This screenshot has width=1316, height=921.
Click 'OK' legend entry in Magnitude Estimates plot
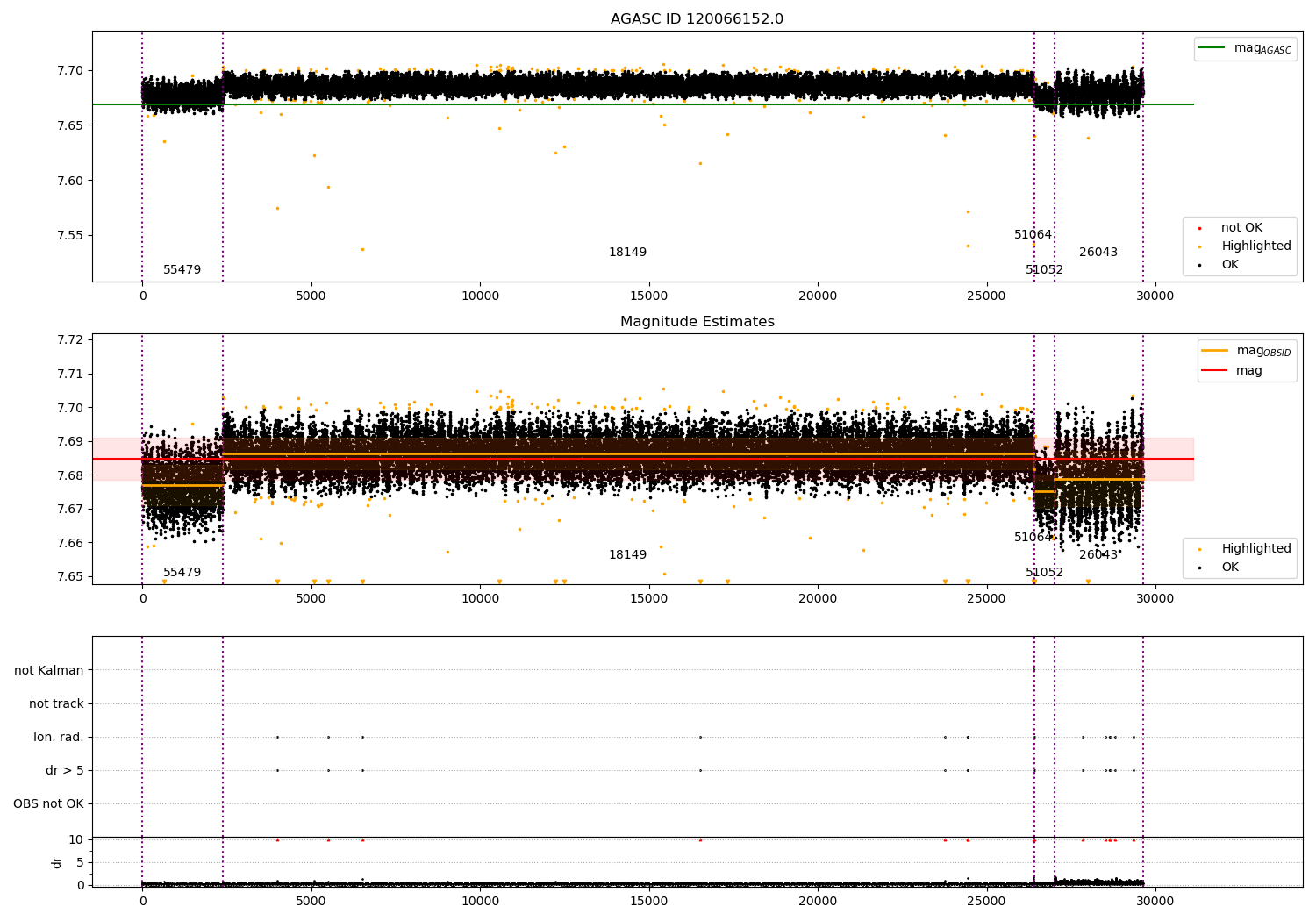(1230, 568)
